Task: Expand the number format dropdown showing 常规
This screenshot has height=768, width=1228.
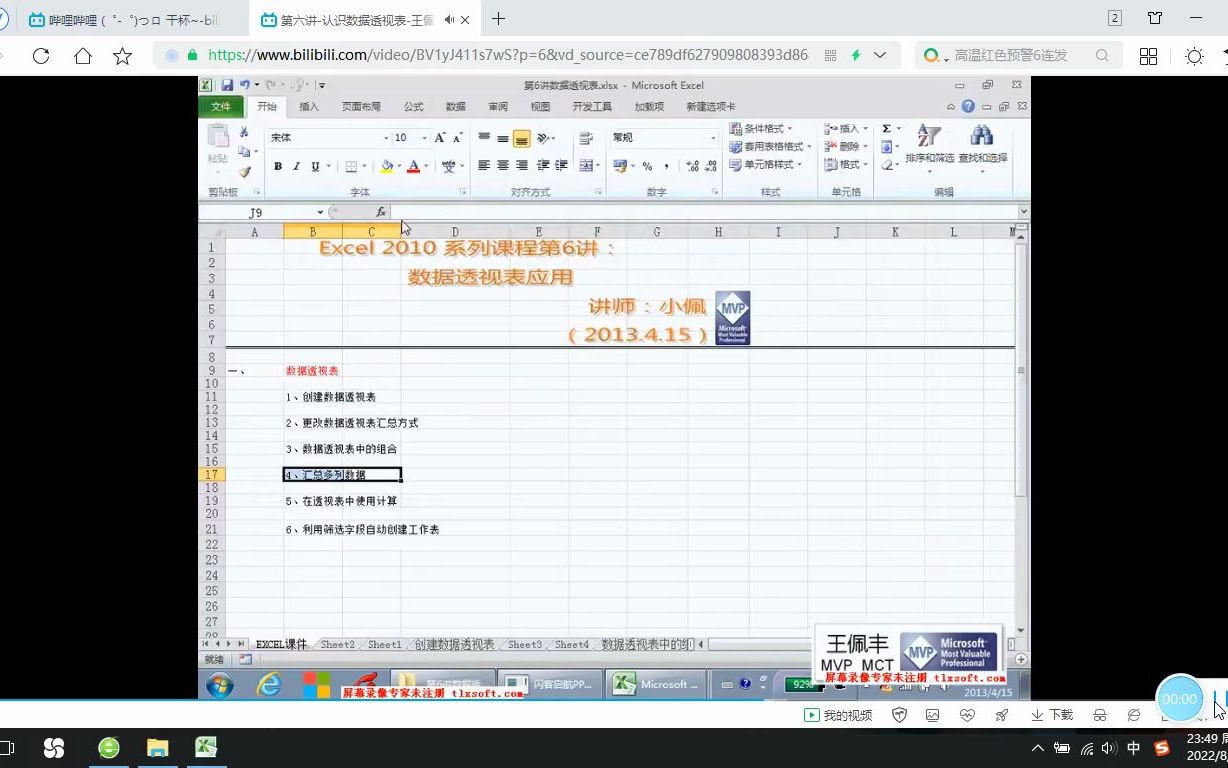Action: coord(713,138)
